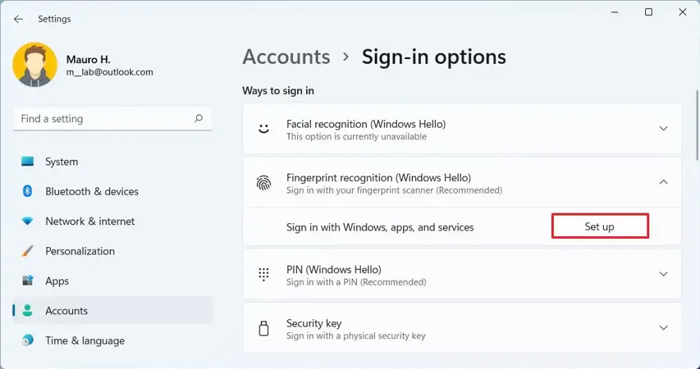Click the Time & language globe icon
Image resolution: width=700 pixels, height=369 pixels.
(x=27, y=340)
